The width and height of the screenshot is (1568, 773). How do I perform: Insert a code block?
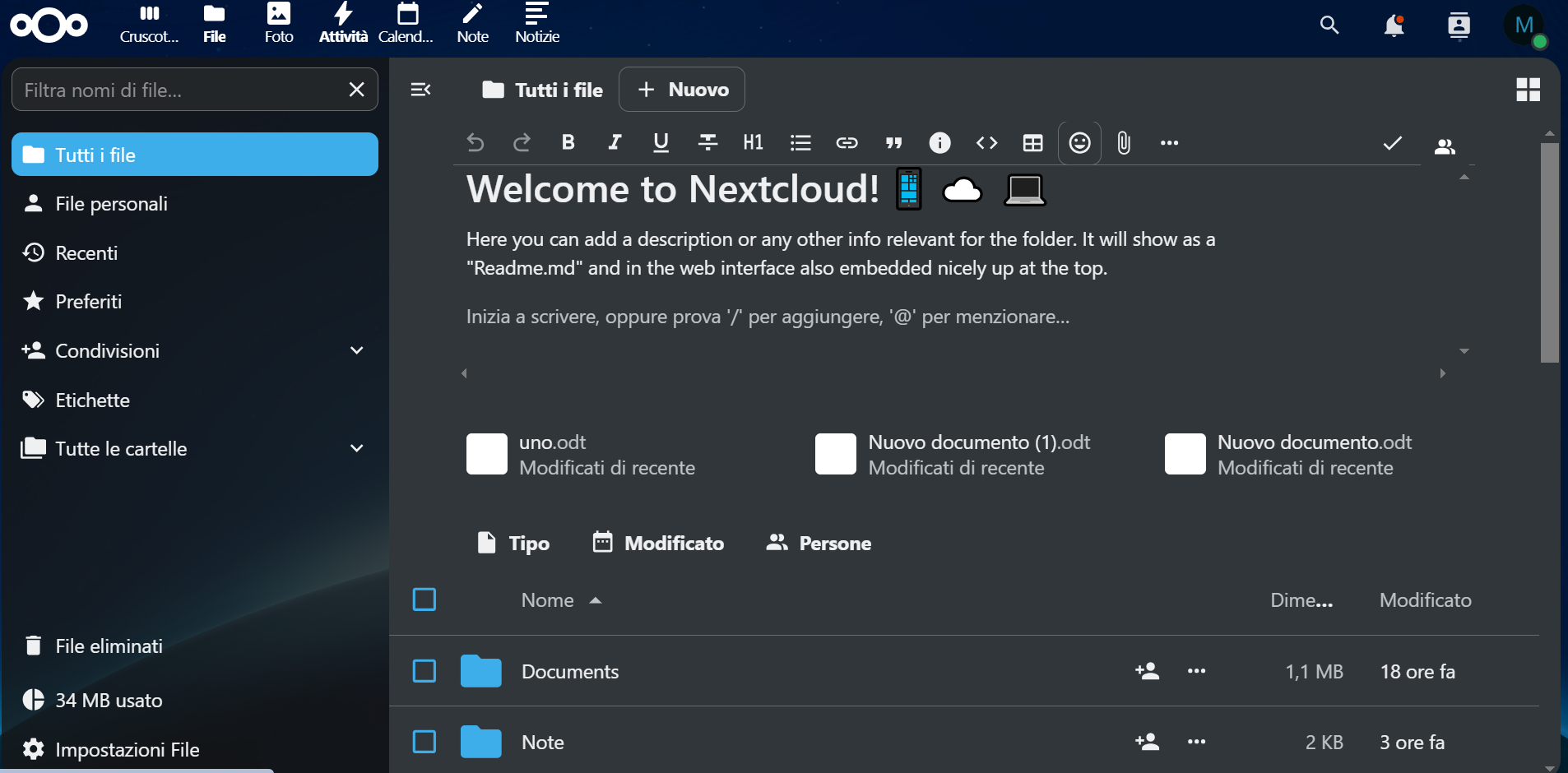(986, 143)
